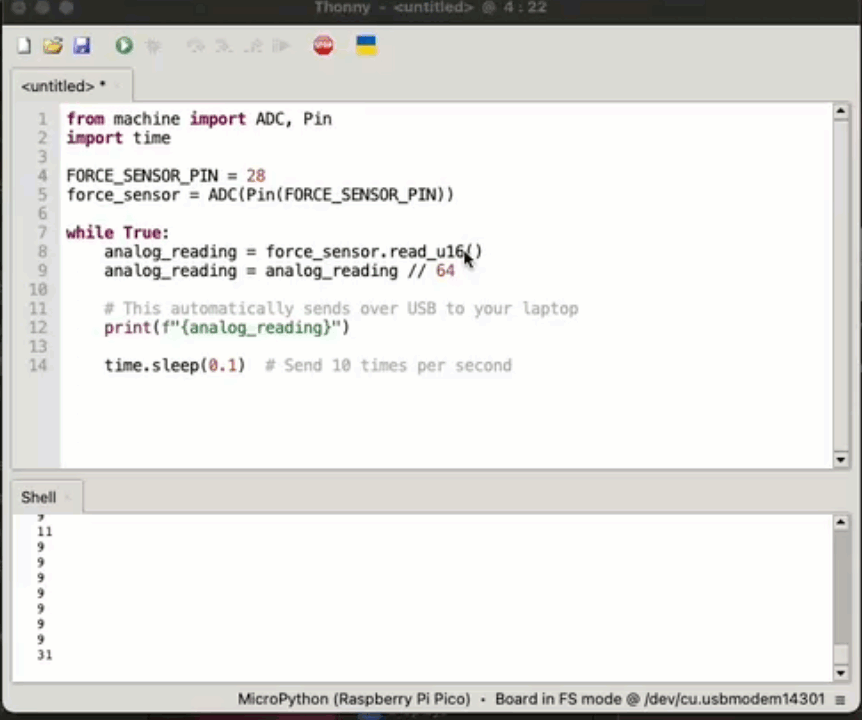Screen dimensions: 862x720
Task: Close the Shell tab with its x
Action: point(68,497)
